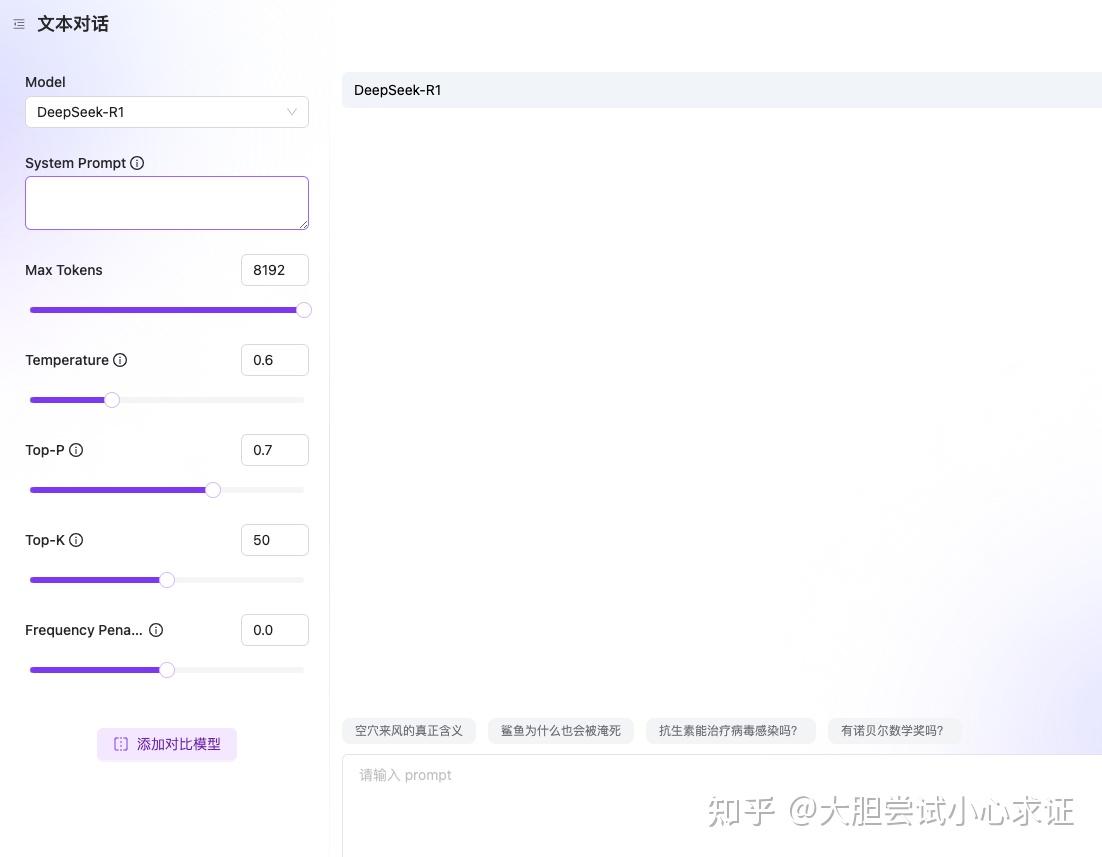Click the 文本对话 page title
Screen dimensions: 1102x857
coord(73,24)
